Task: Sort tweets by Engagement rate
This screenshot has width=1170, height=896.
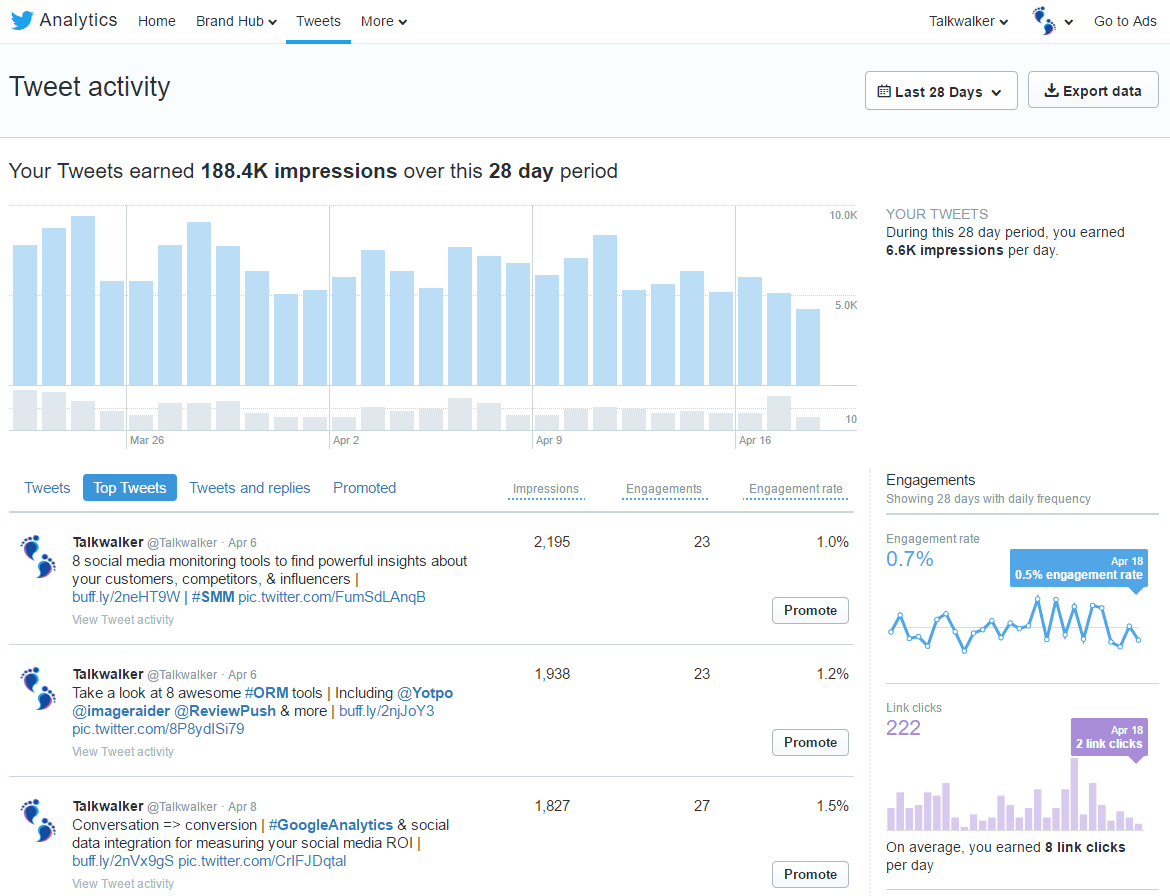Action: [x=795, y=490]
